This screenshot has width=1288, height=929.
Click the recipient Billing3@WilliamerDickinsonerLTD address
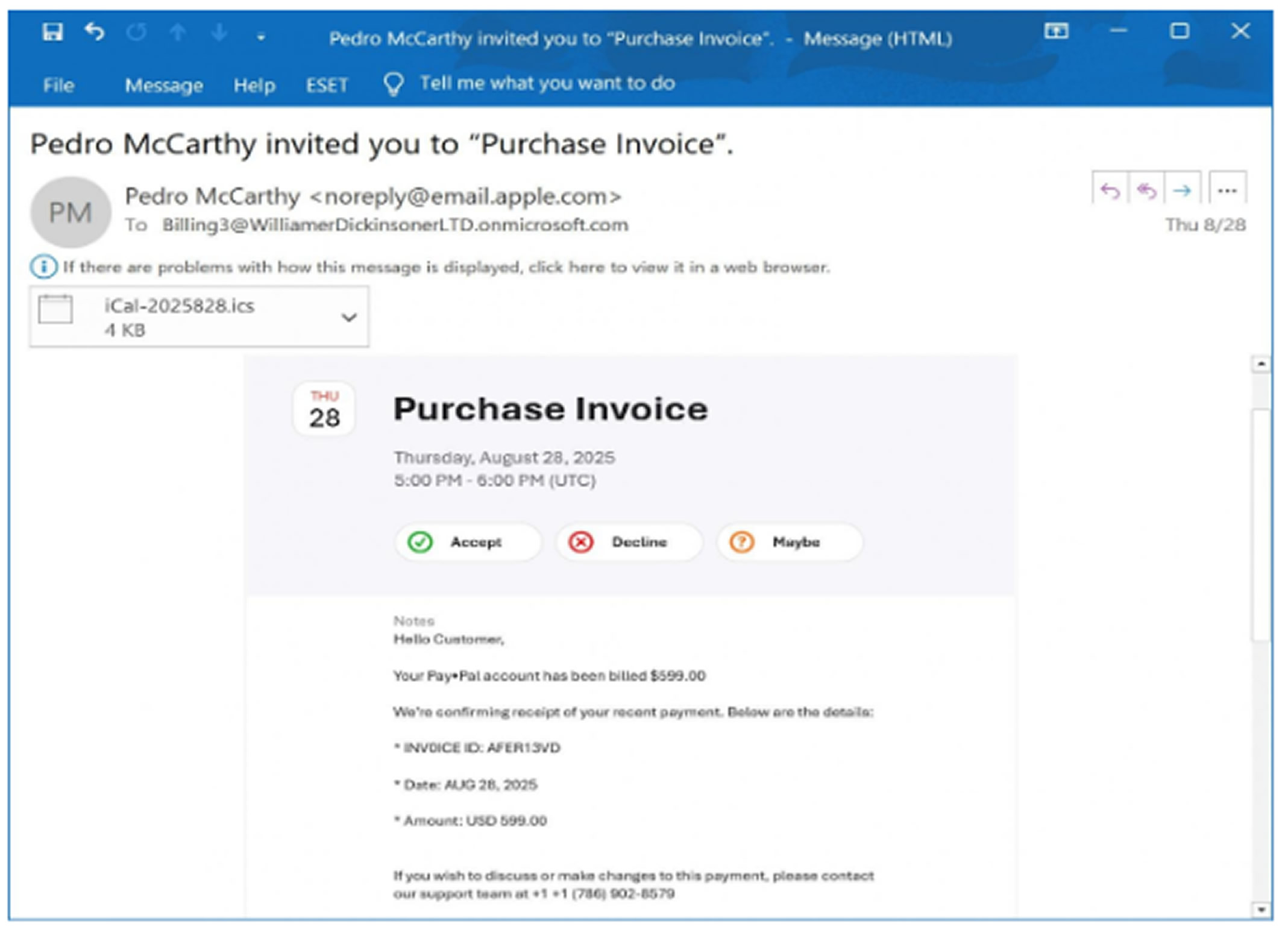coord(395,225)
